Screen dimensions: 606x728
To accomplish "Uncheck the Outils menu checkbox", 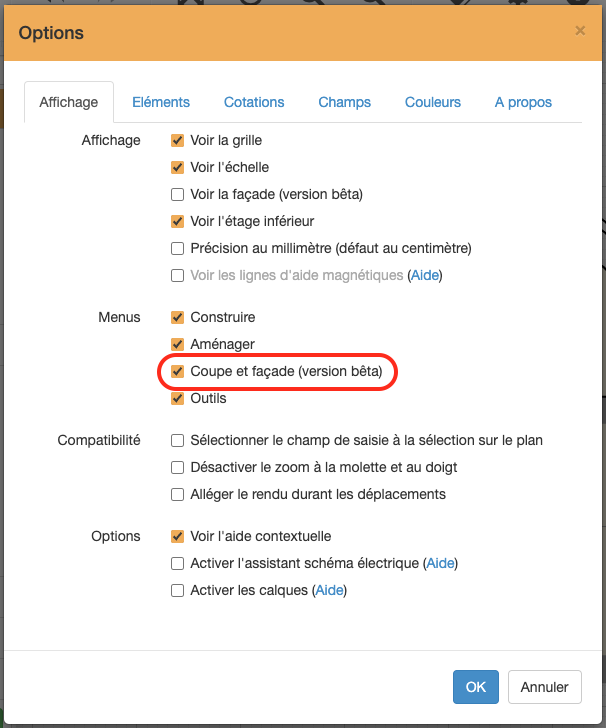I will click(178, 399).
